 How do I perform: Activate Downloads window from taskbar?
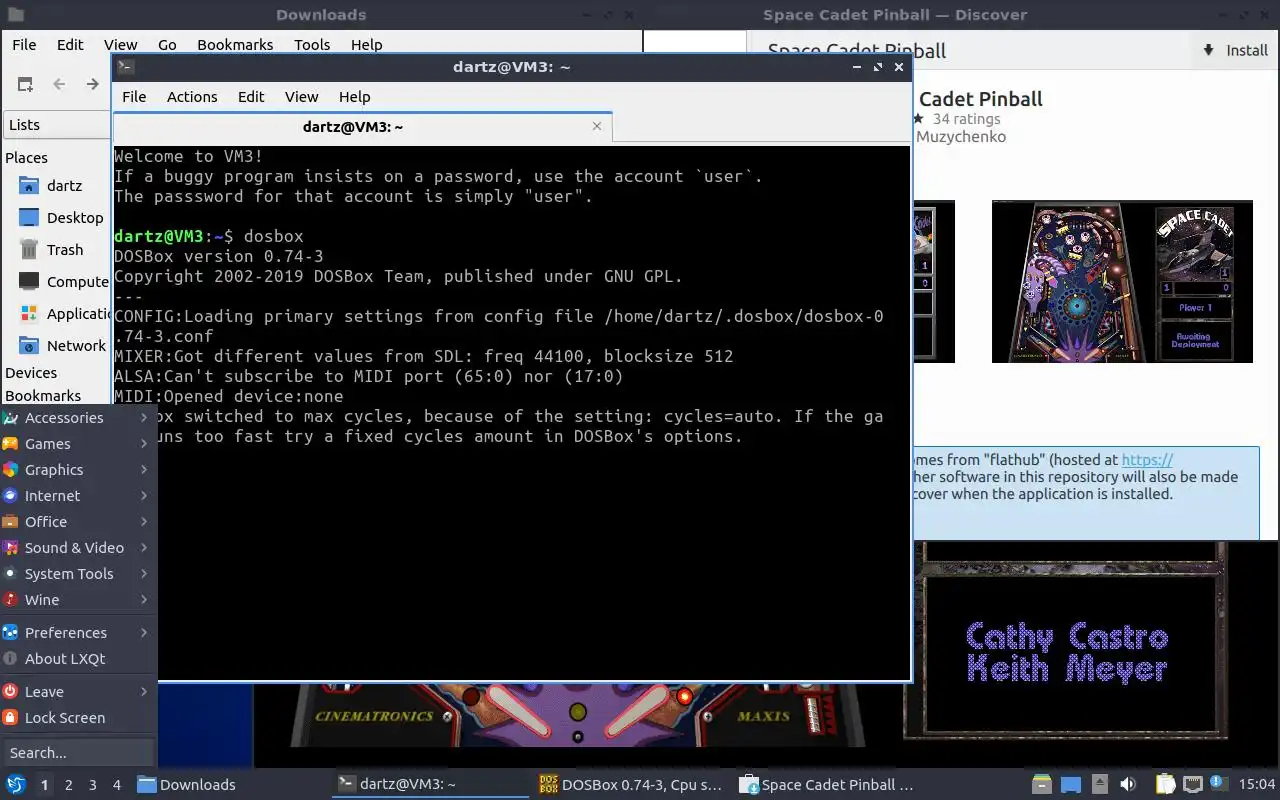pos(230,785)
